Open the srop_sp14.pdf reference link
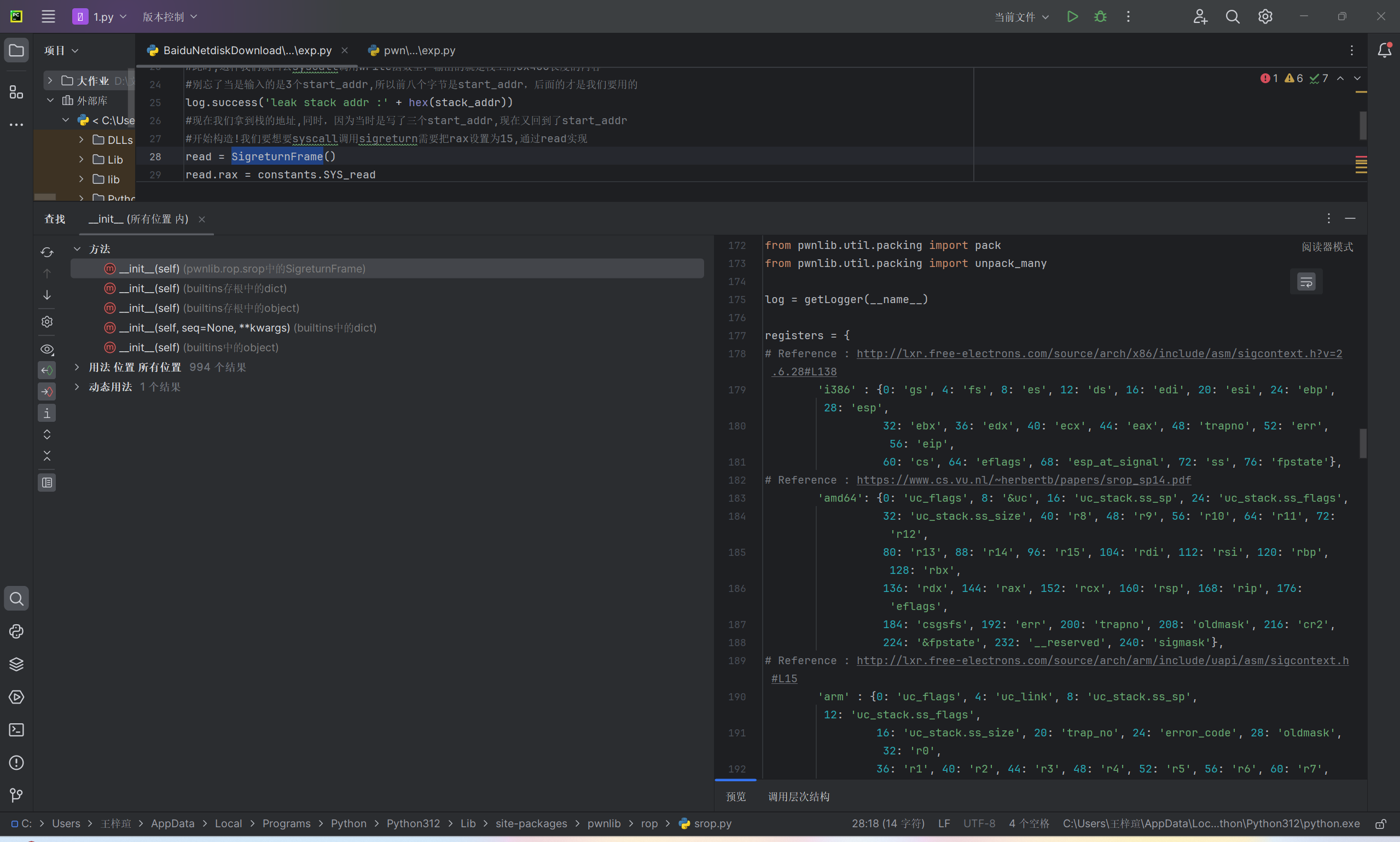This screenshot has height=842, width=1400. [1024, 480]
